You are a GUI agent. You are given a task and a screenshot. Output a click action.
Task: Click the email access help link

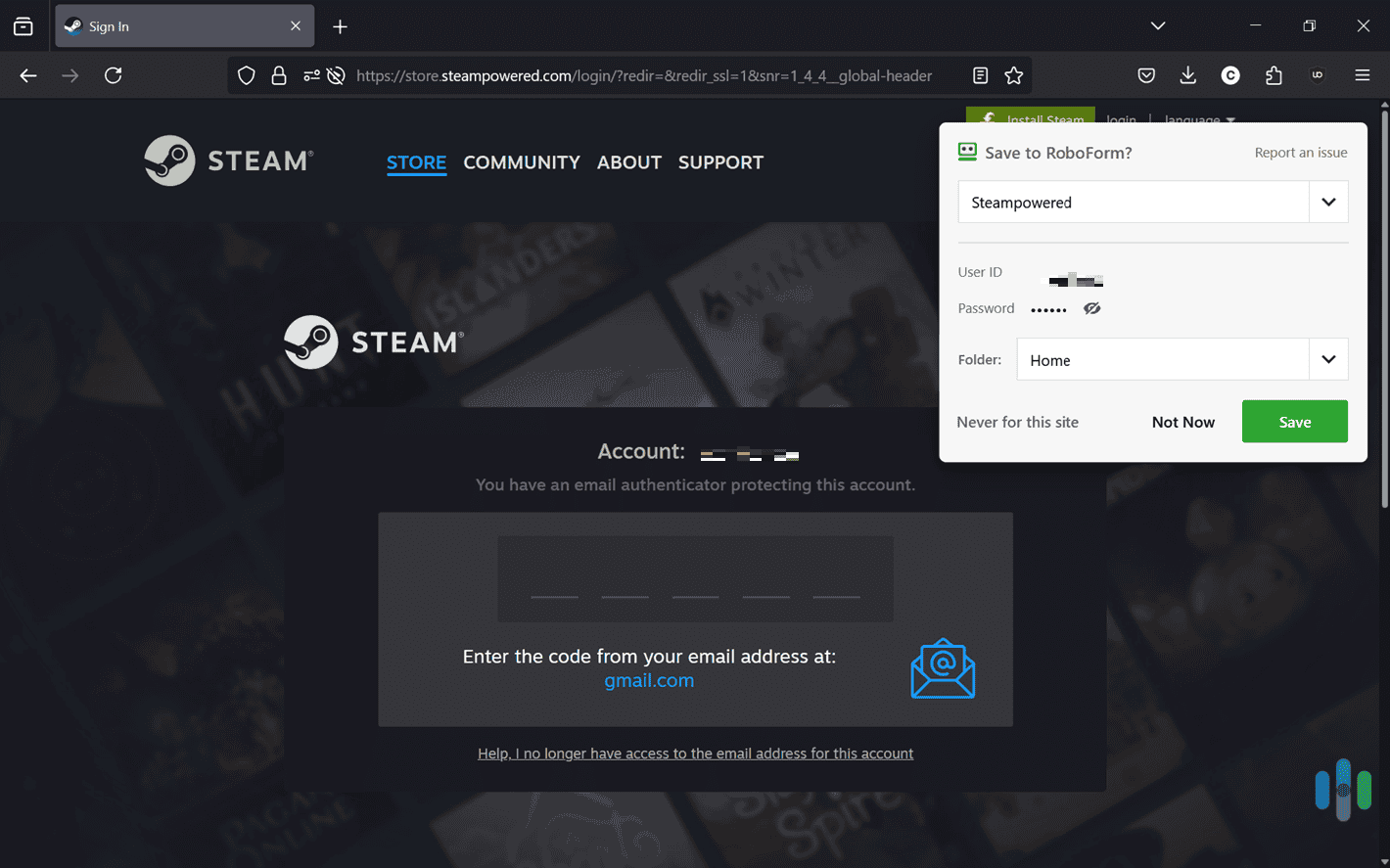click(x=695, y=754)
